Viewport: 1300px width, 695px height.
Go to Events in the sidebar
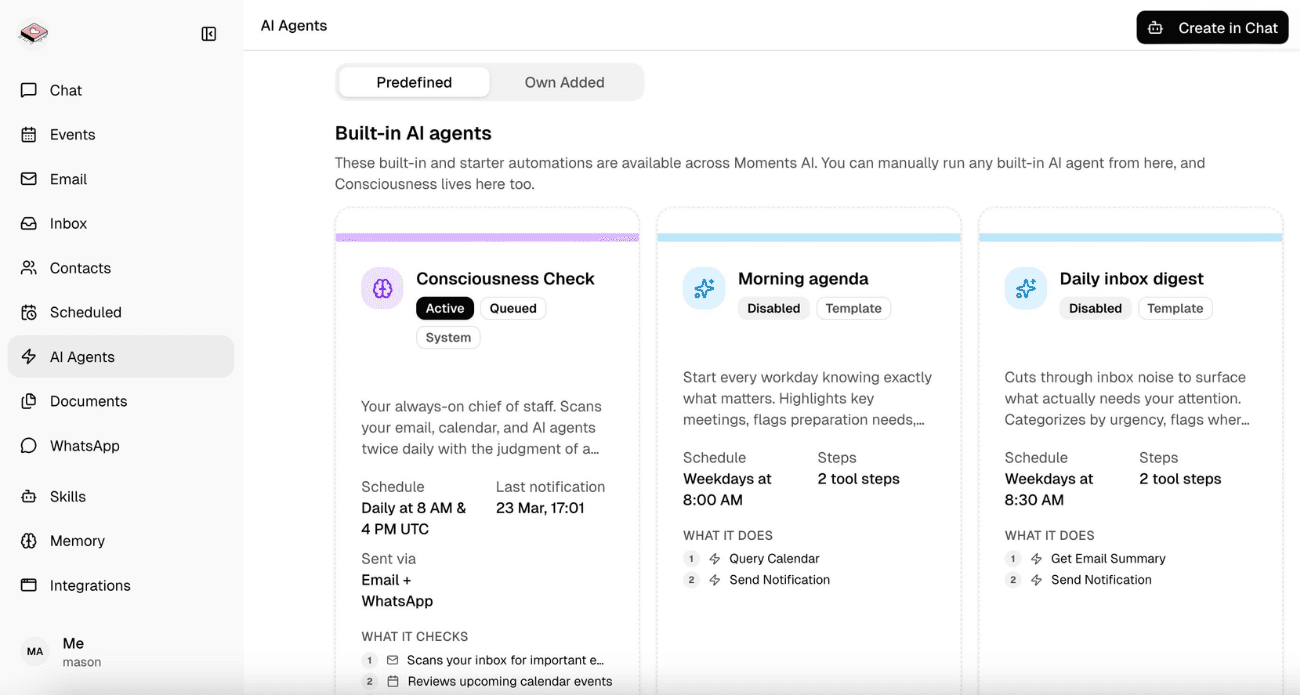point(72,135)
